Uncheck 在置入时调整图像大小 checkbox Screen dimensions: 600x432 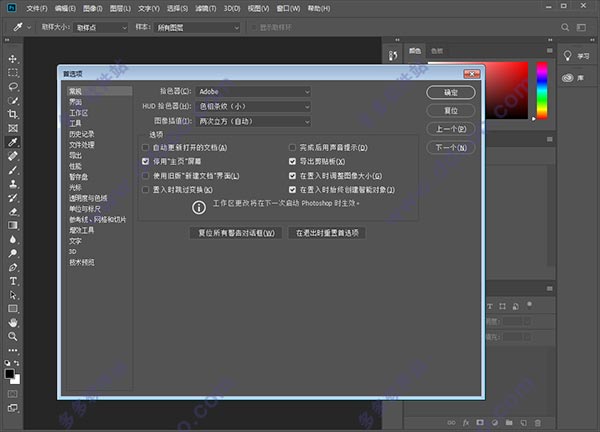(292, 176)
